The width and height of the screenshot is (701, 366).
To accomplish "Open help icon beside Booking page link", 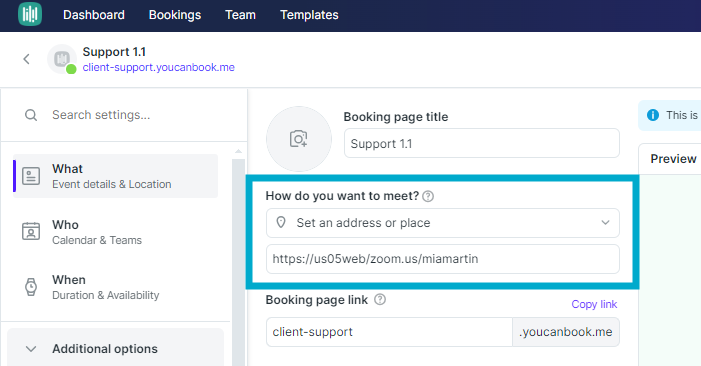I will [x=380, y=299].
